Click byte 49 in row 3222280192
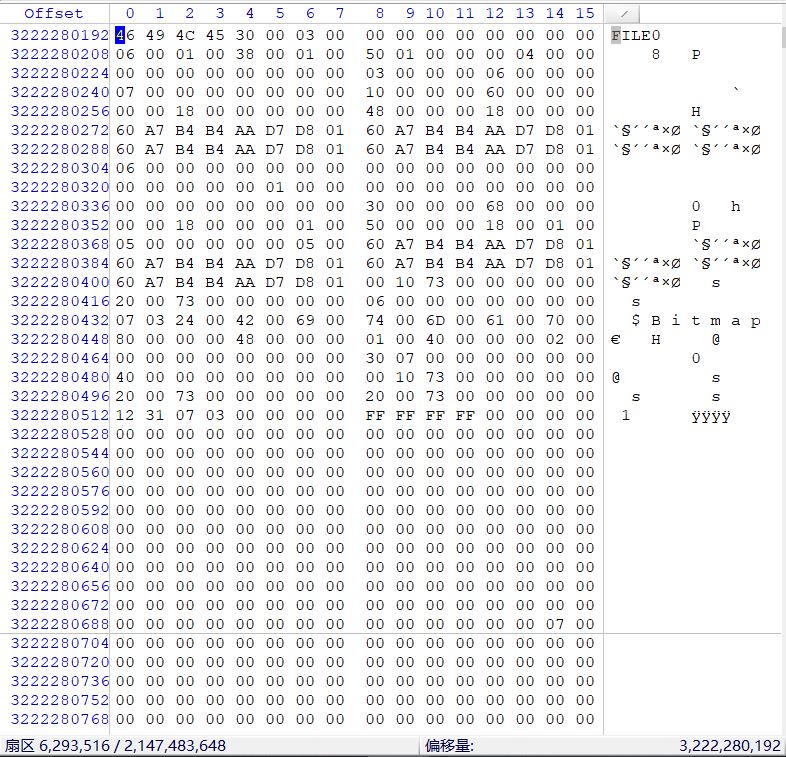 pyautogui.click(x=155, y=35)
